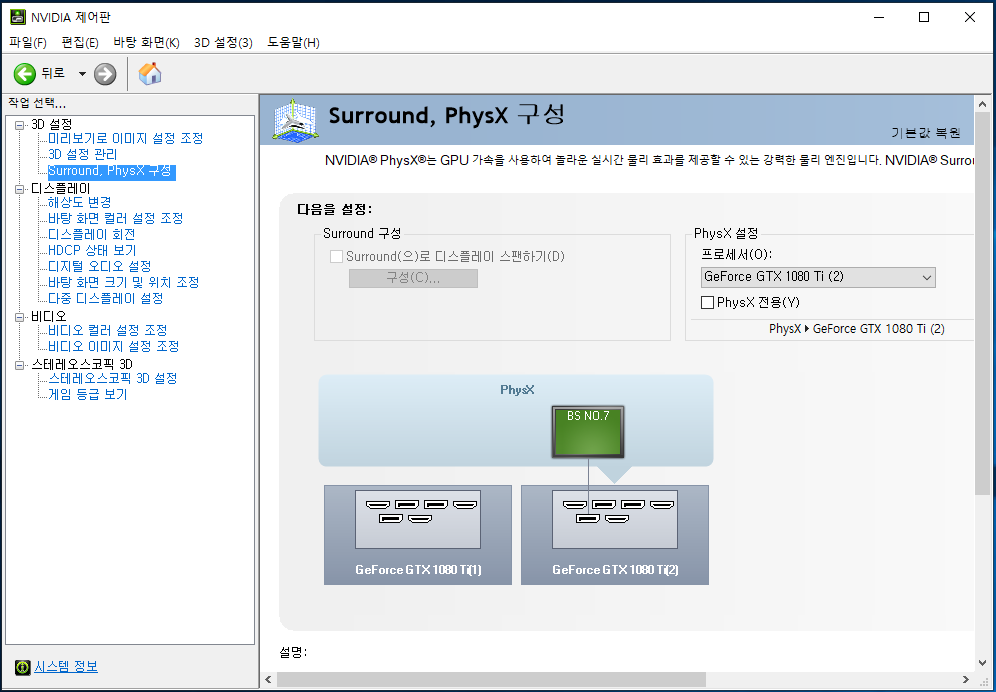Open the 도움말(H) menu

point(293,43)
